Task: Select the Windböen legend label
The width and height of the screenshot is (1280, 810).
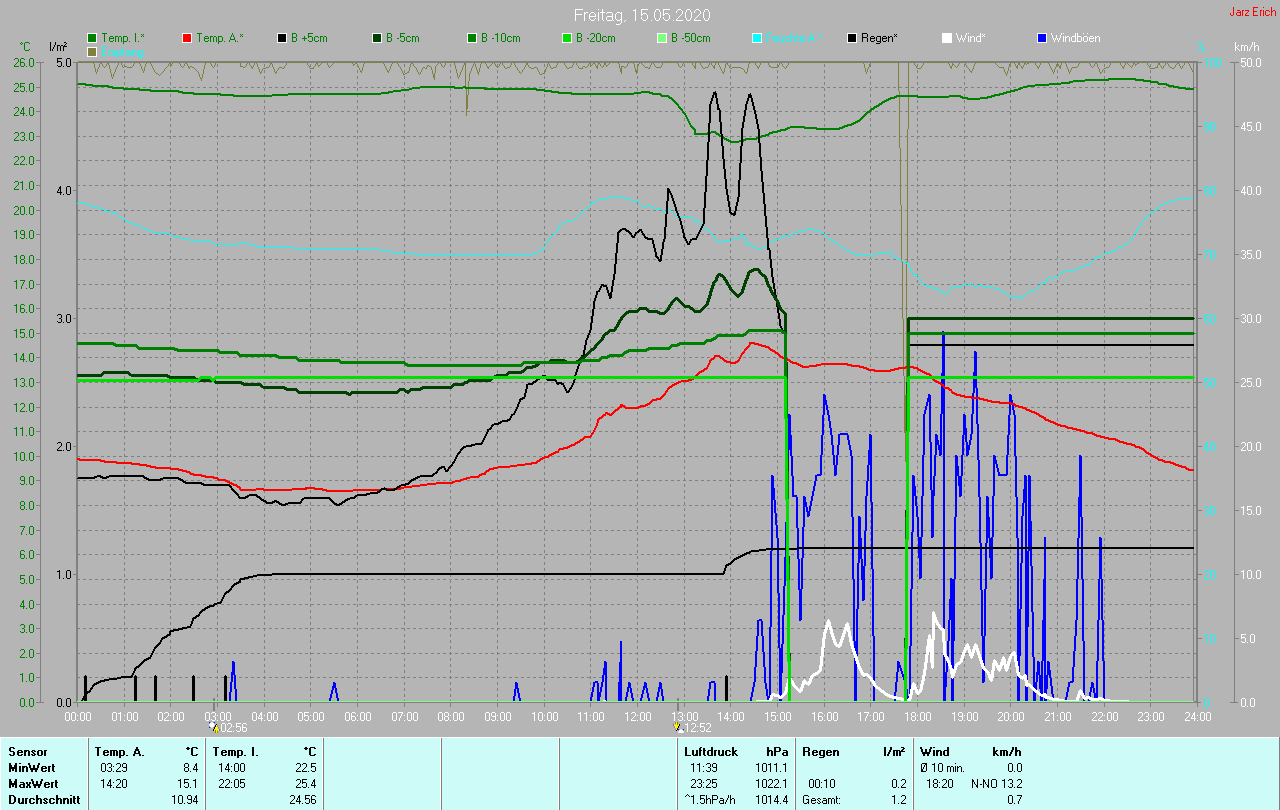Action: (x=1076, y=38)
